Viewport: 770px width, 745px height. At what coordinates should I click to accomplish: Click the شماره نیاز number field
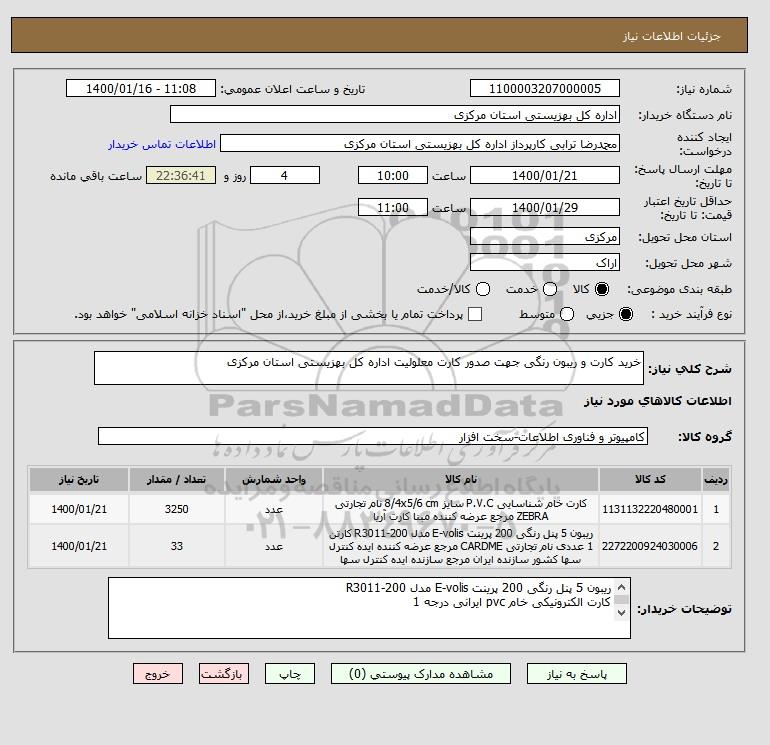pyautogui.click(x=545, y=89)
